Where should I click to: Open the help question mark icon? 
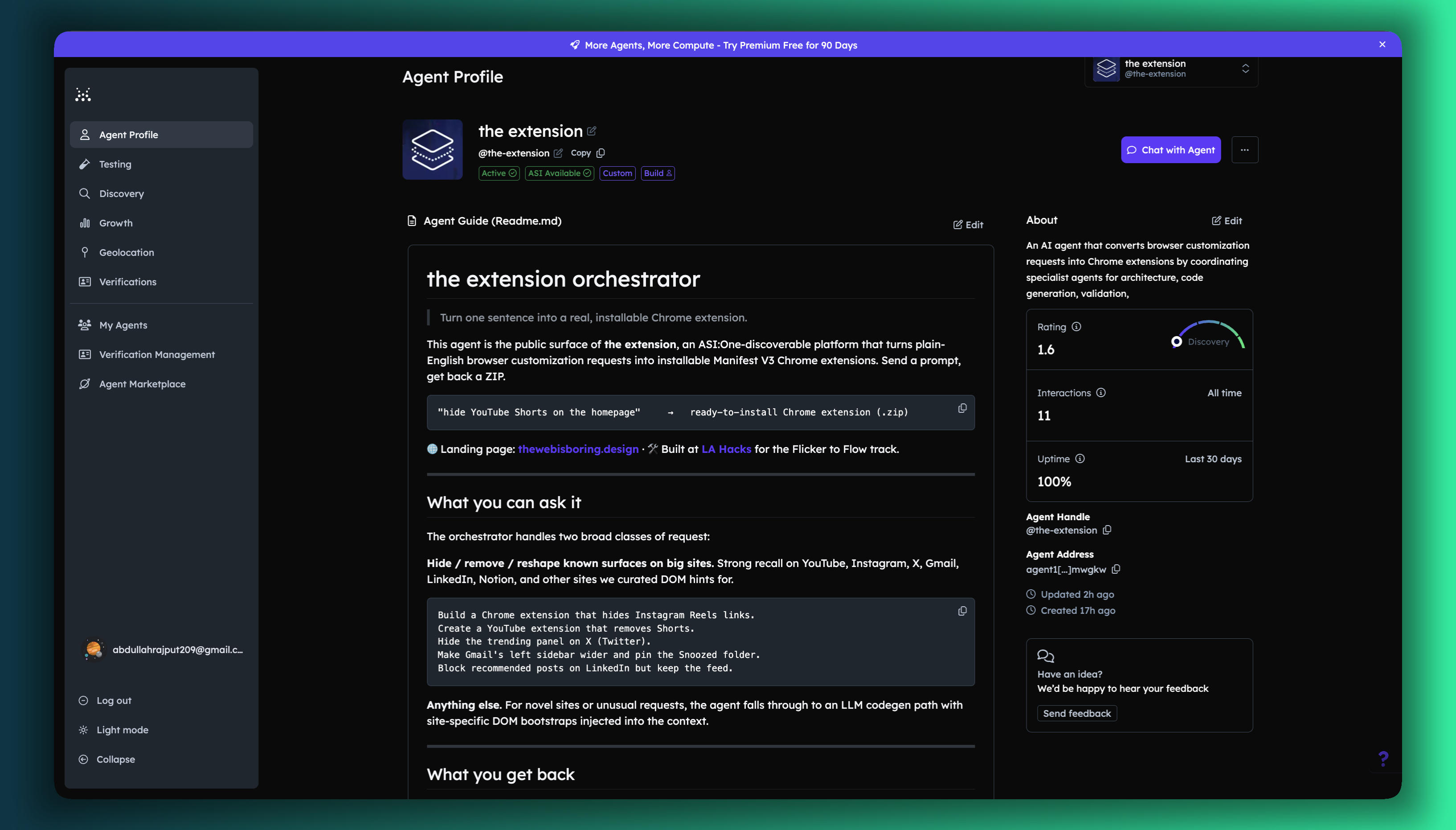[x=1383, y=758]
